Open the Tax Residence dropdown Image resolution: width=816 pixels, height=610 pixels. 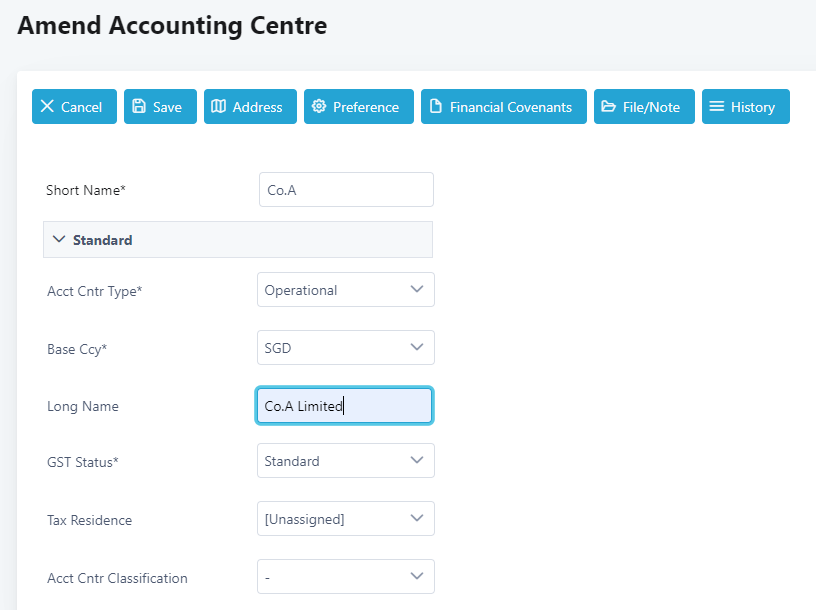(345, 519)
